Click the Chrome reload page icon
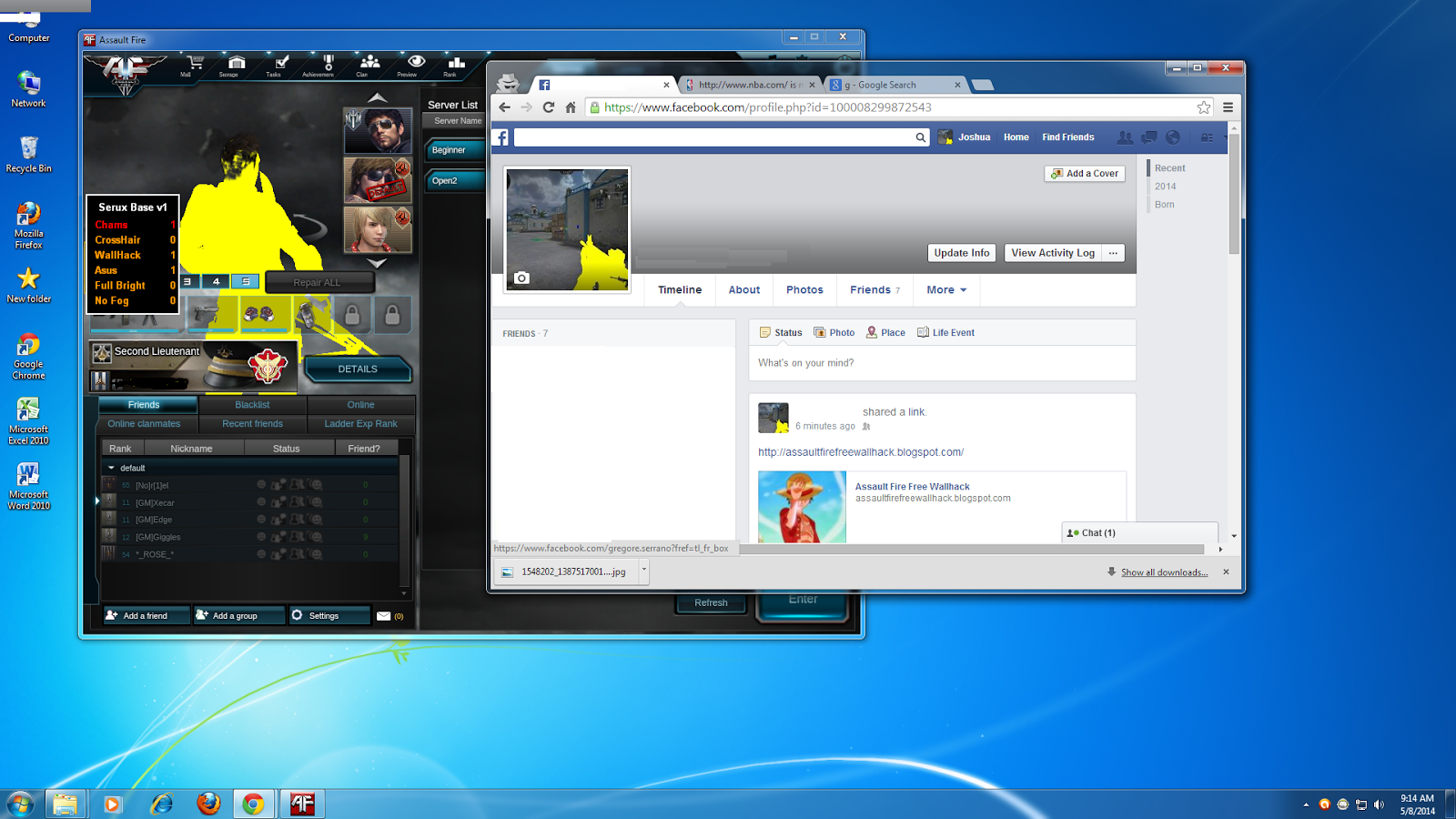Image resolution: width=1456 pixels, height=819 pixels. point(548,107)
